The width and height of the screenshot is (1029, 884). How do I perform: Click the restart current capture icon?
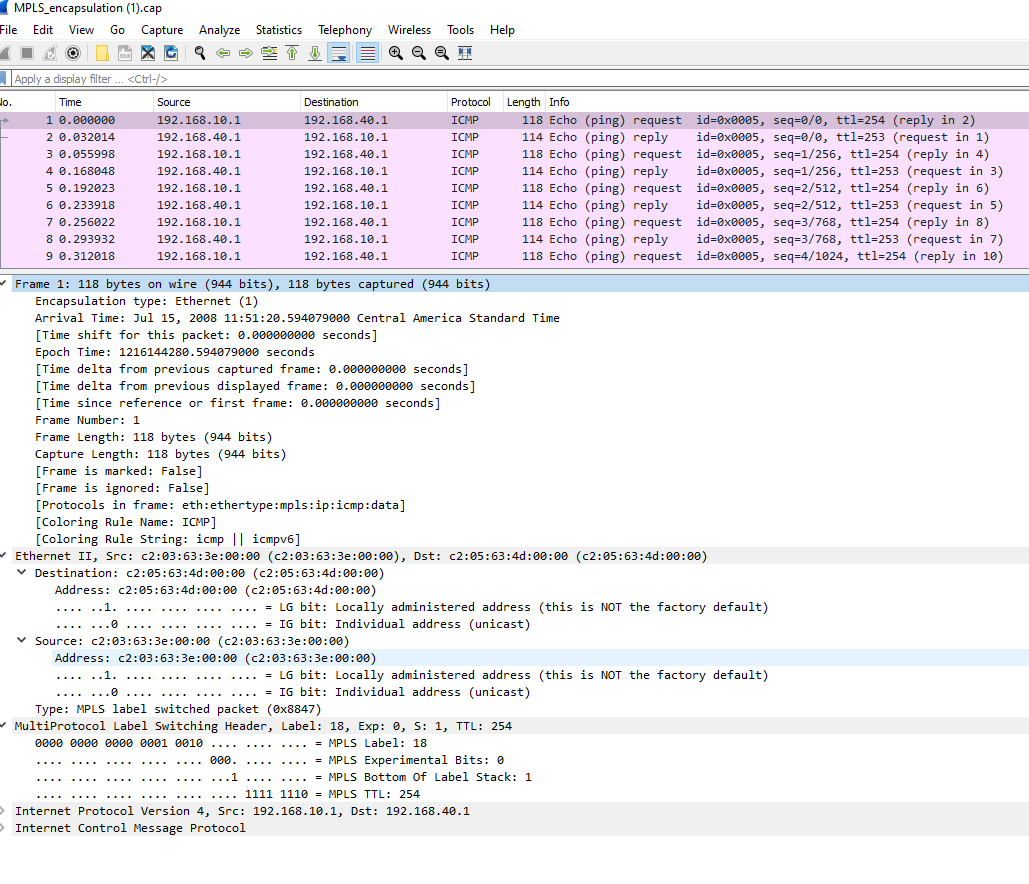point(52,53)
